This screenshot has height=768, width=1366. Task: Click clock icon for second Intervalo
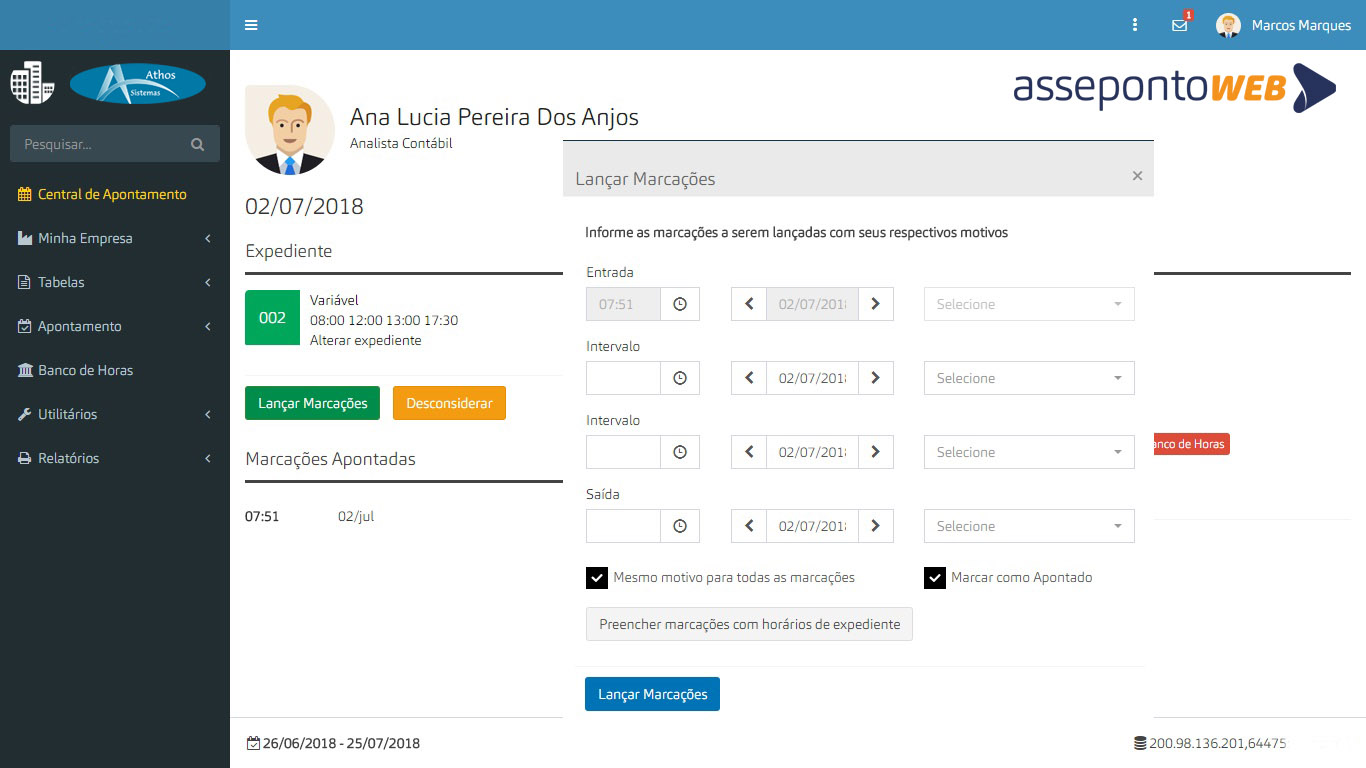[x=680, y=452]
